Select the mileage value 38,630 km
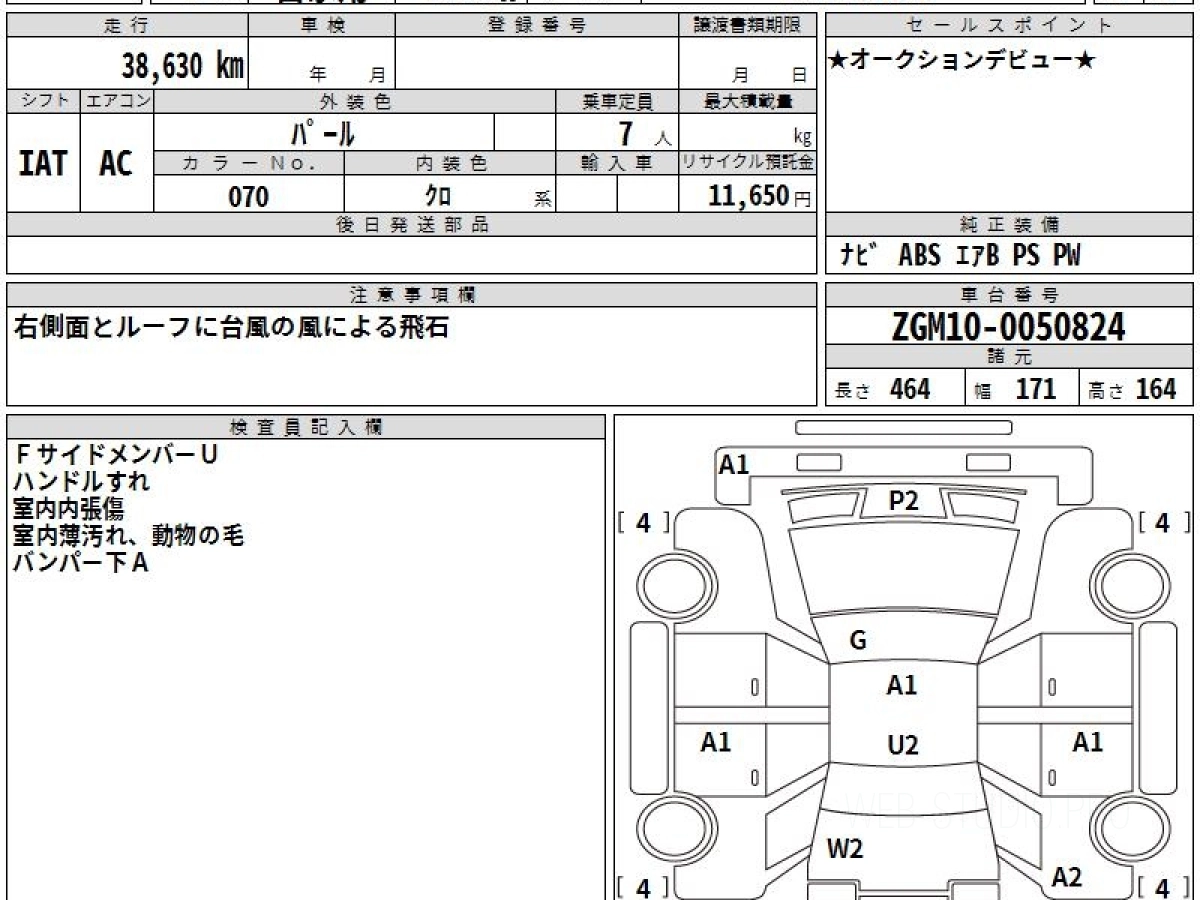 182,66
